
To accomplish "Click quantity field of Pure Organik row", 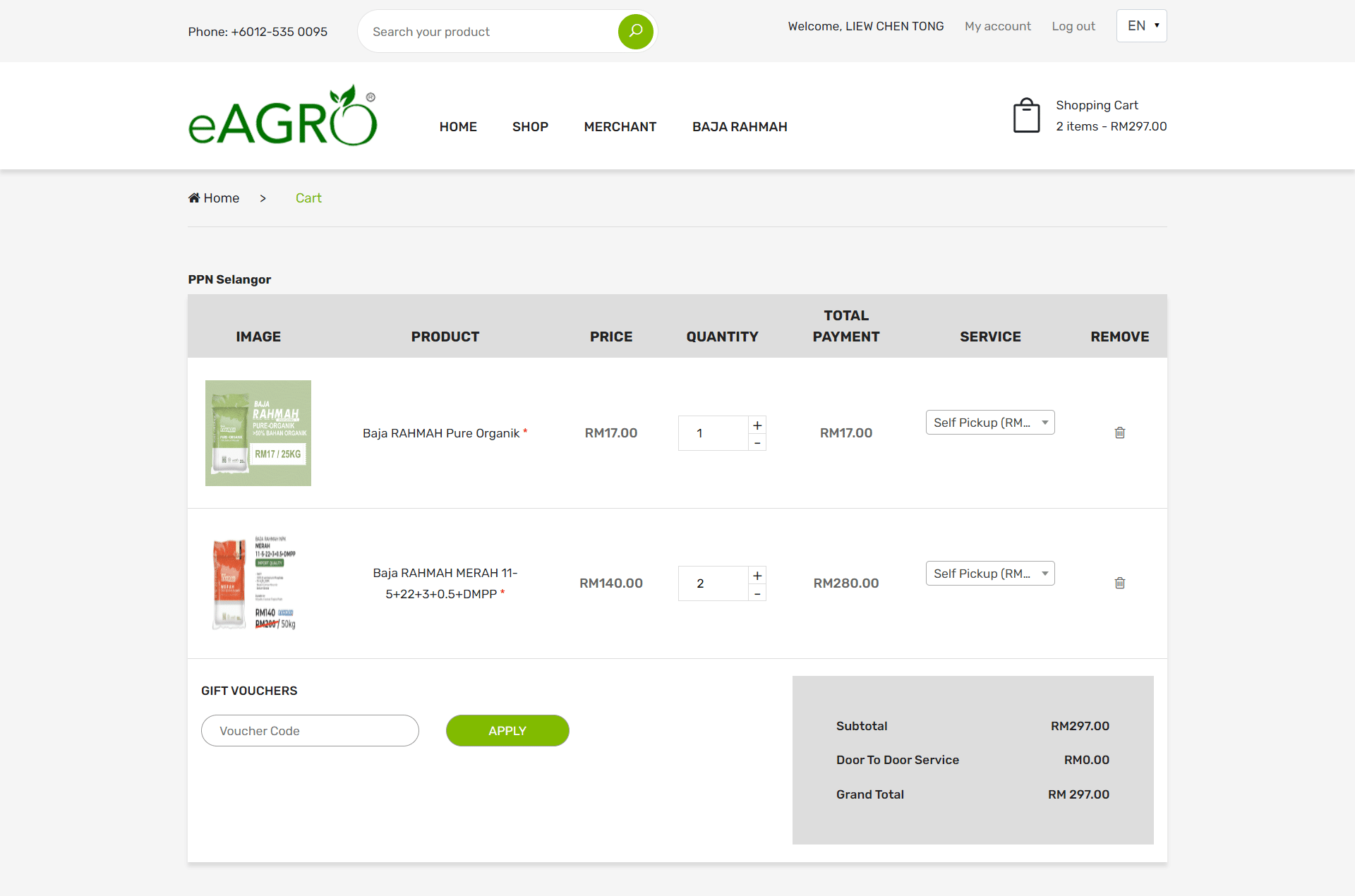I will 713,433.
